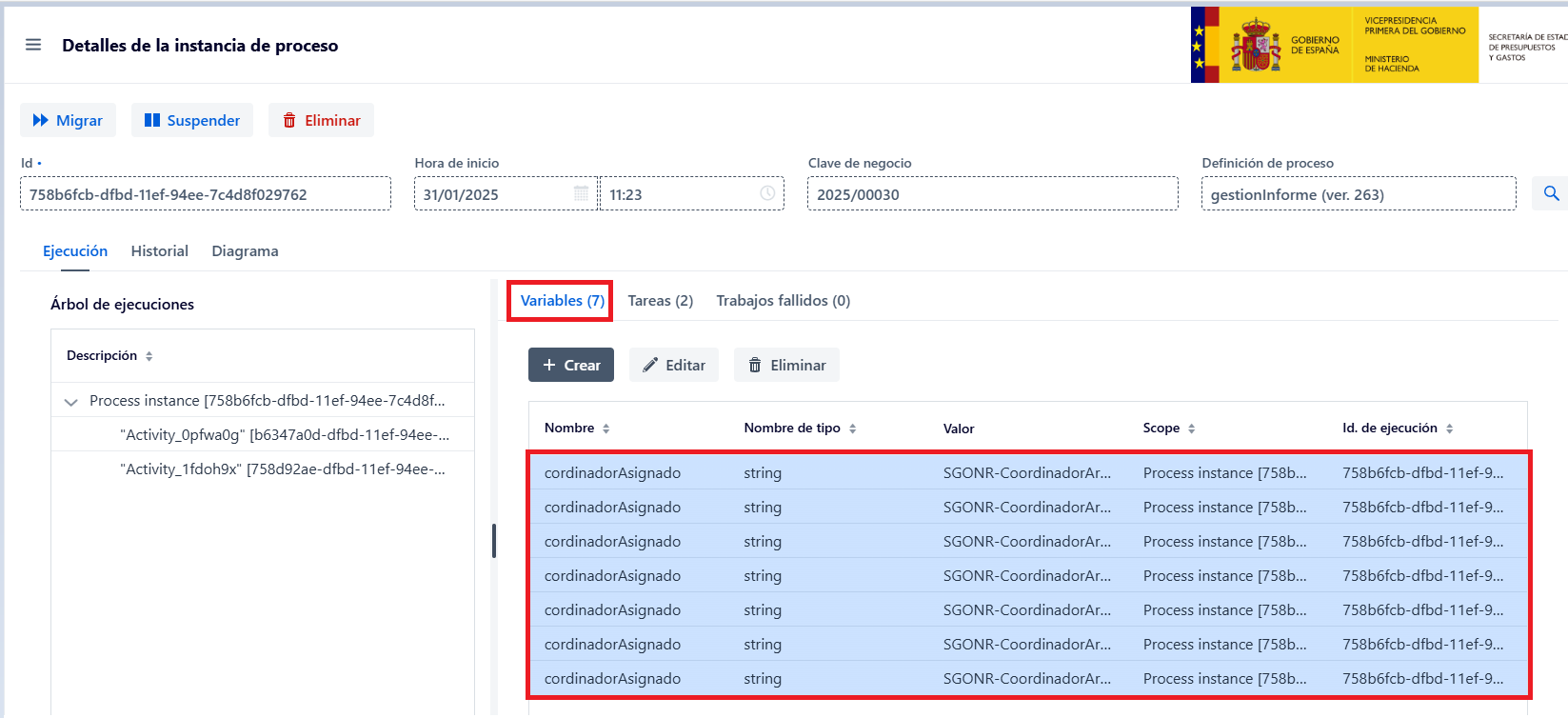Select the Activity_1fdoh9x tree row

pyautogui.click(x=263, y=469)
